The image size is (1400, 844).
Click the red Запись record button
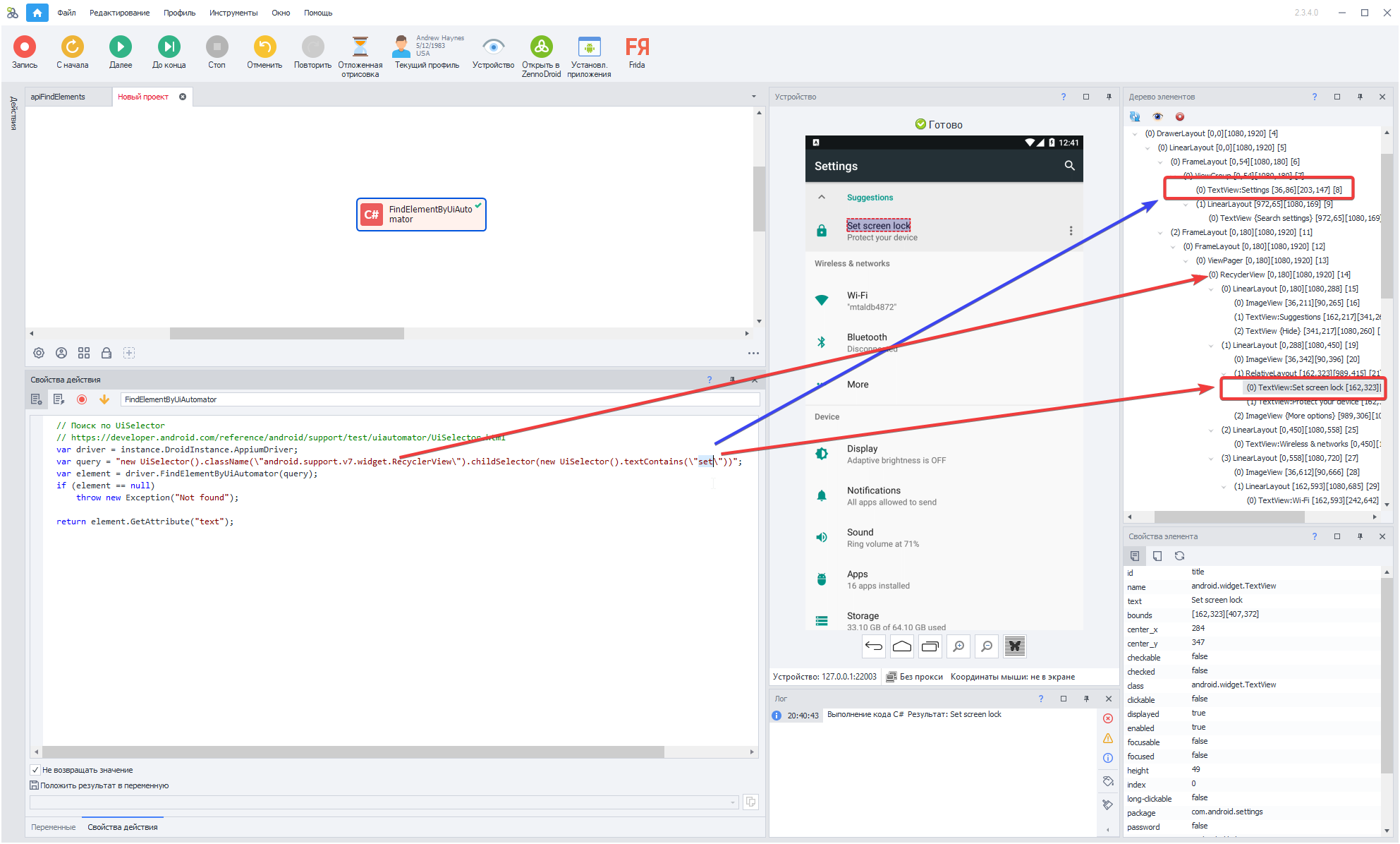tap(24, 47)
